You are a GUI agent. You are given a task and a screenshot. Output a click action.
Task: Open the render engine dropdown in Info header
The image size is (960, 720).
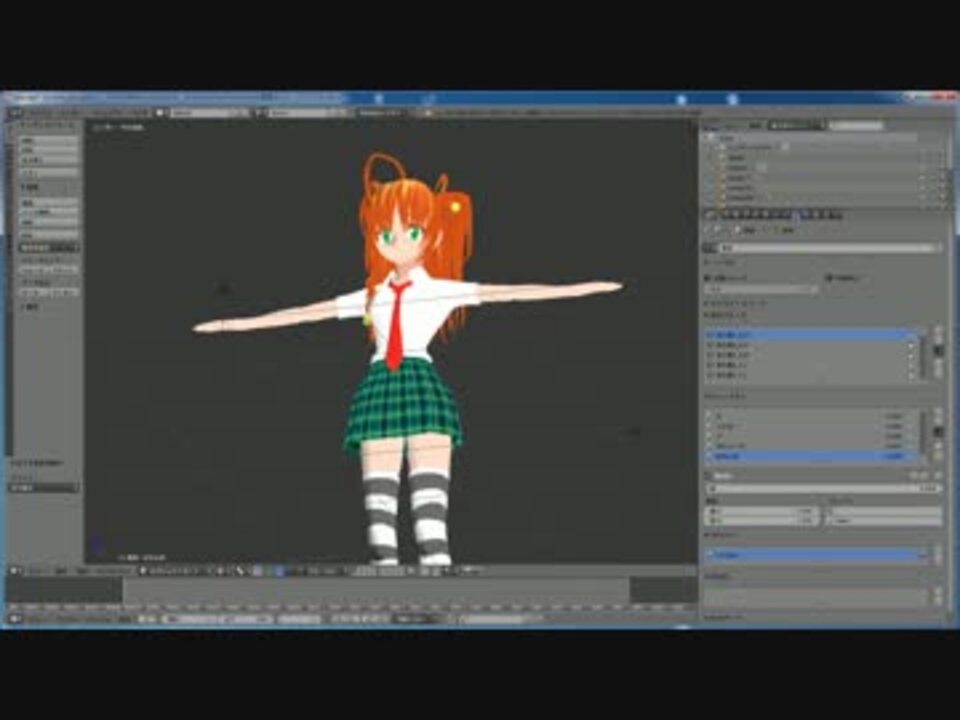(x=381, y=113)
